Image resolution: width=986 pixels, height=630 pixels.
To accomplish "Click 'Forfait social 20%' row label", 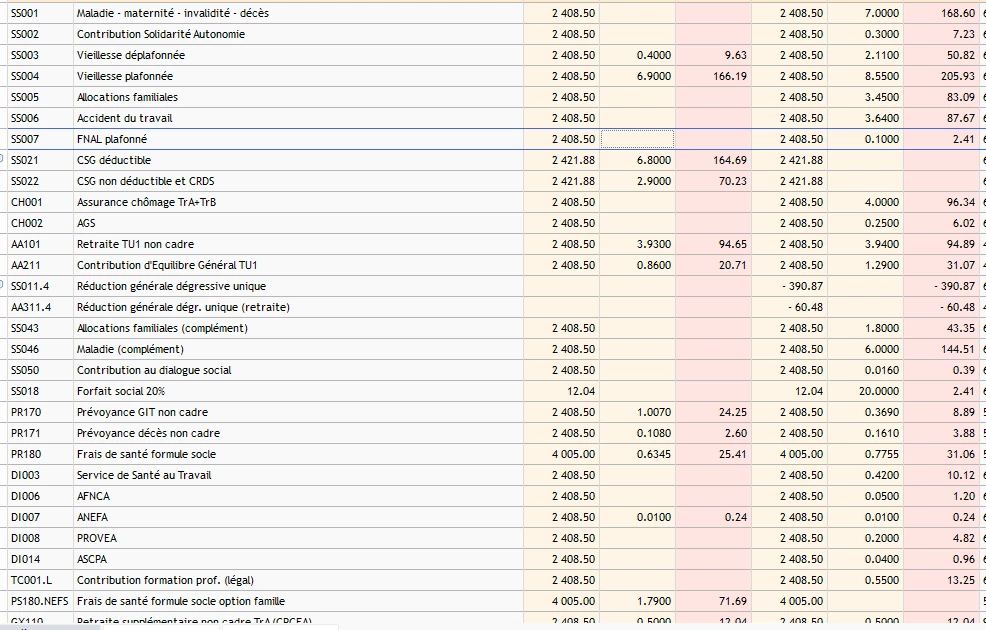I will (121, 391).
